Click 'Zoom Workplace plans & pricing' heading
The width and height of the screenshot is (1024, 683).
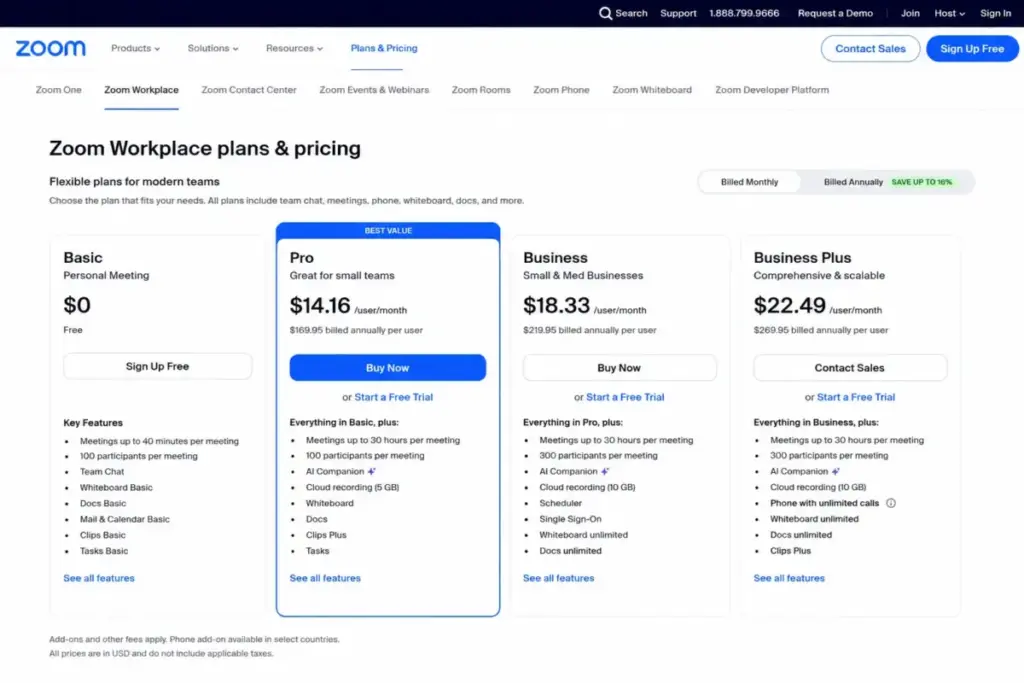(x=204, y=148)
